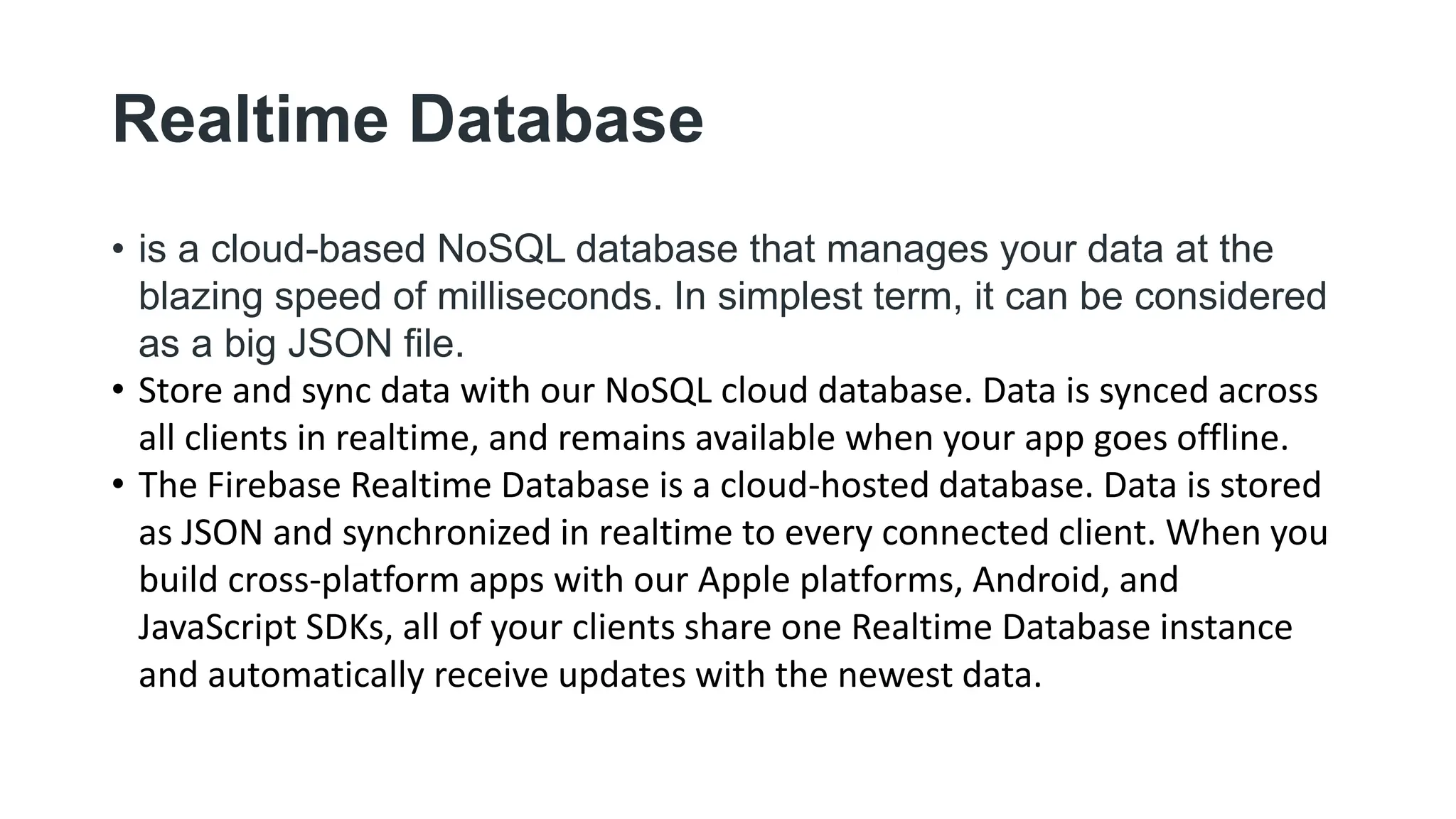Click the line starting "JavaScript SDKs, all of your"

click(715, 627)
